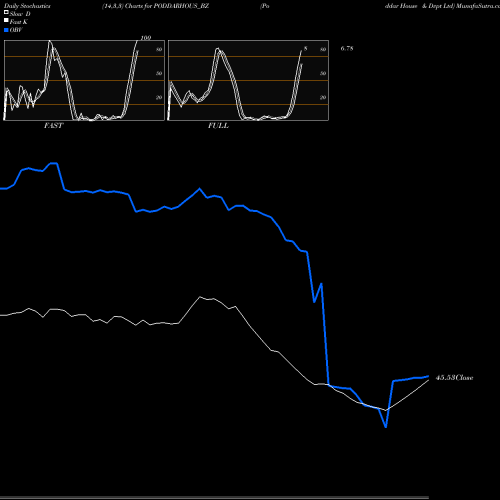Click the 'FAST' stochastic chart label
This screenshot has height=500, width=500.
click(x=53, y=126)
